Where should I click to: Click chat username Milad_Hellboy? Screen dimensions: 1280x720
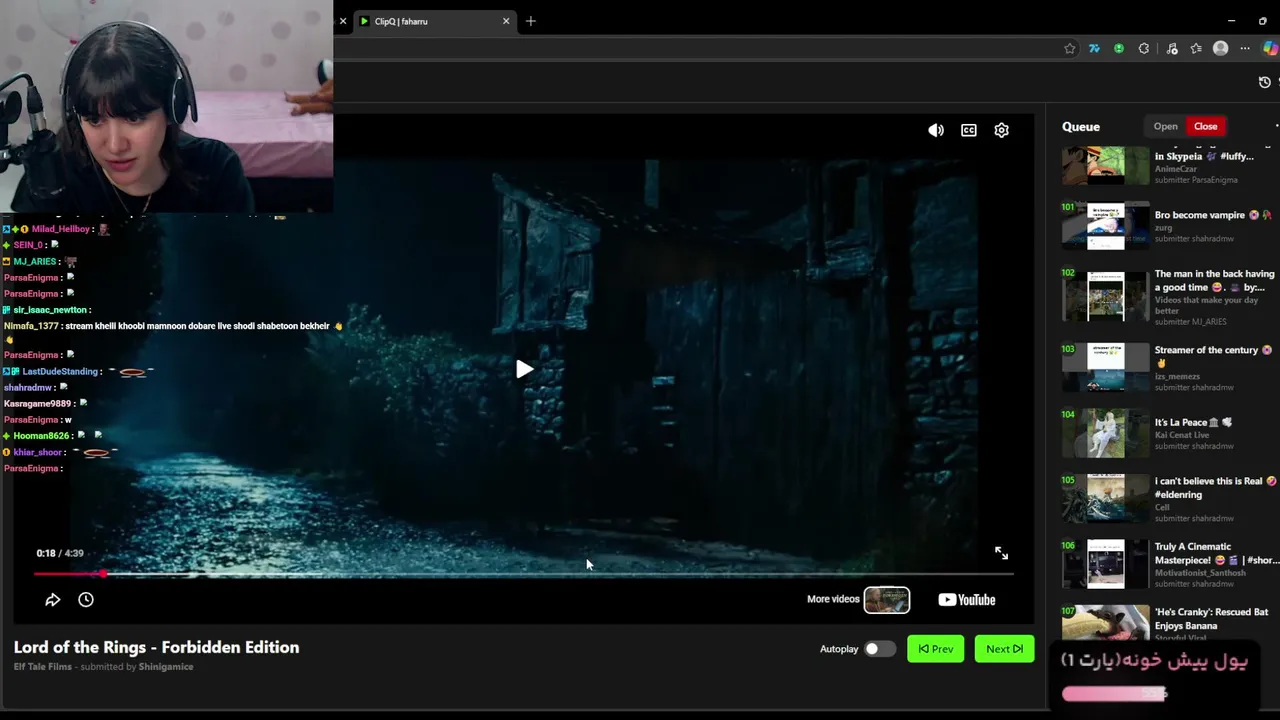[x=60, y=229]
